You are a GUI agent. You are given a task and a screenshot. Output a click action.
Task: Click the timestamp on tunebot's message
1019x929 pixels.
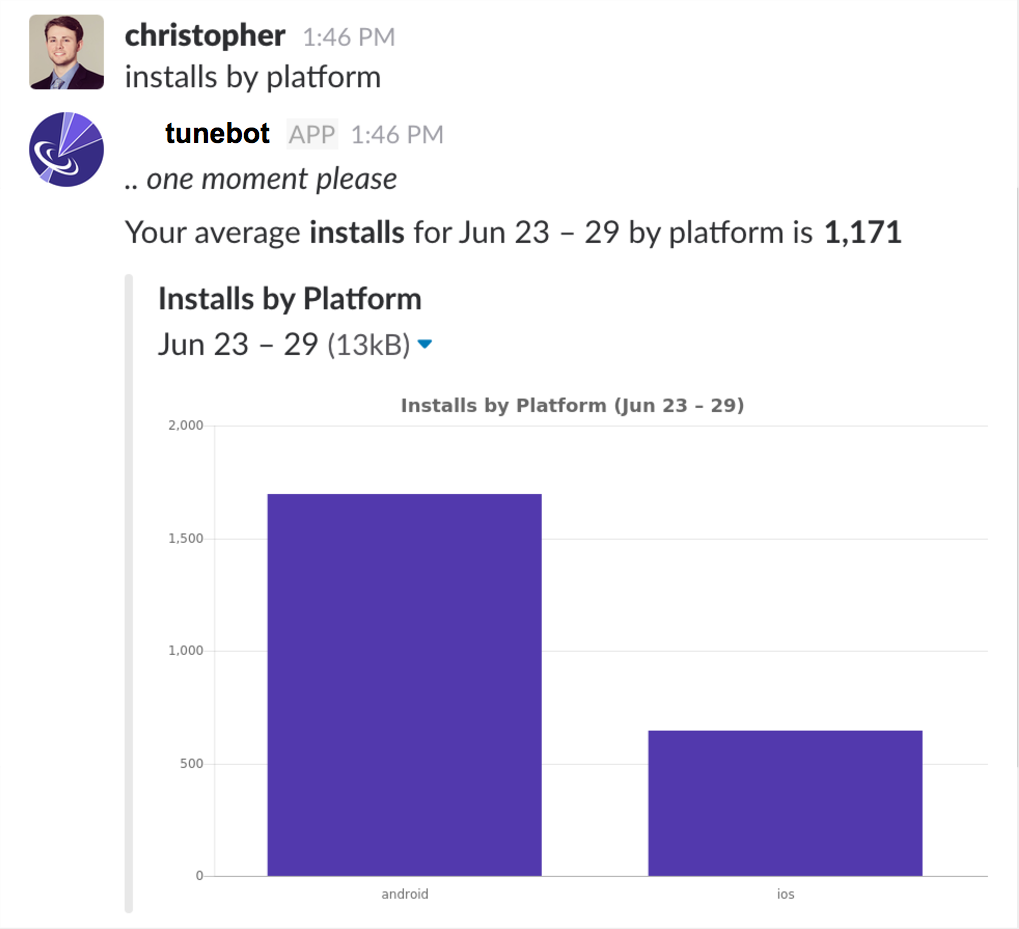coord(397,134)
